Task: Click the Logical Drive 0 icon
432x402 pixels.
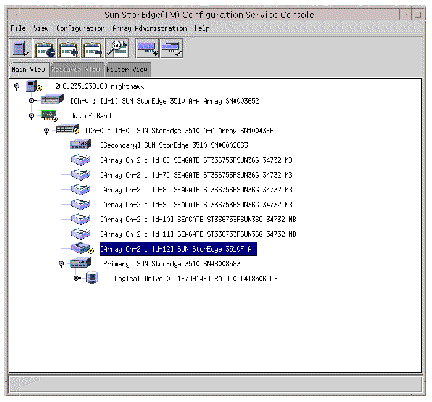Action: tap(92, 278)
